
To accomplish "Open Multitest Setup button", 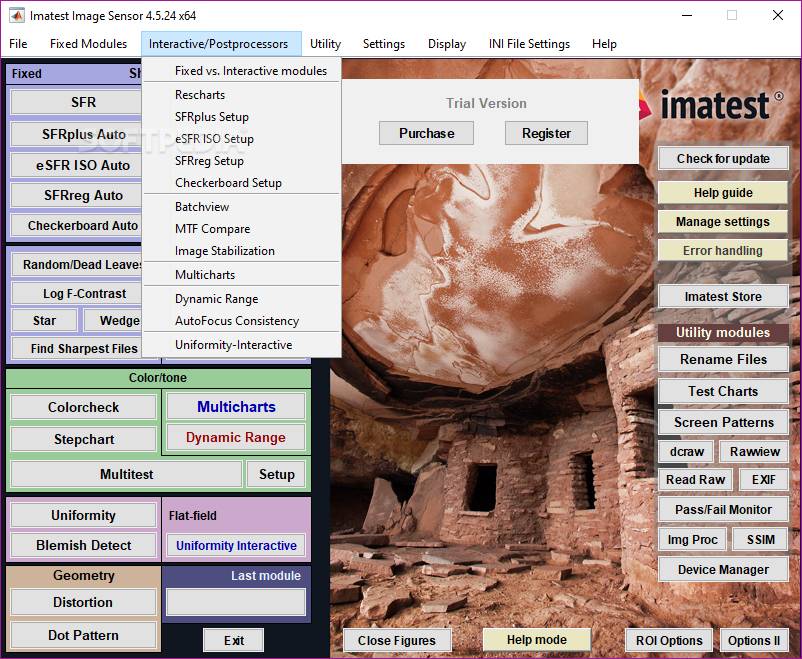I will coord(276,474).
